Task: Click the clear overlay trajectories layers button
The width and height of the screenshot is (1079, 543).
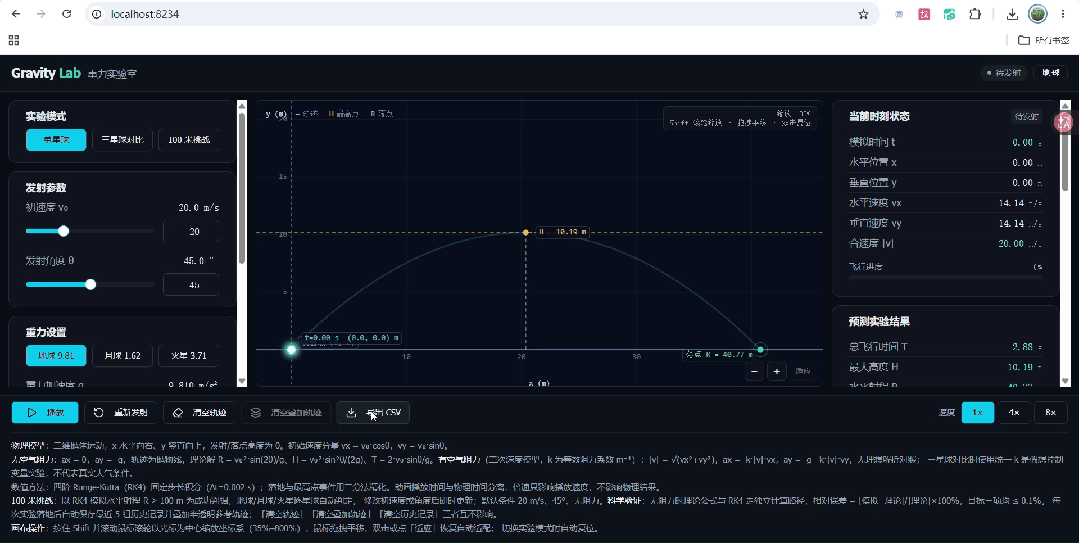Action: 286,412
